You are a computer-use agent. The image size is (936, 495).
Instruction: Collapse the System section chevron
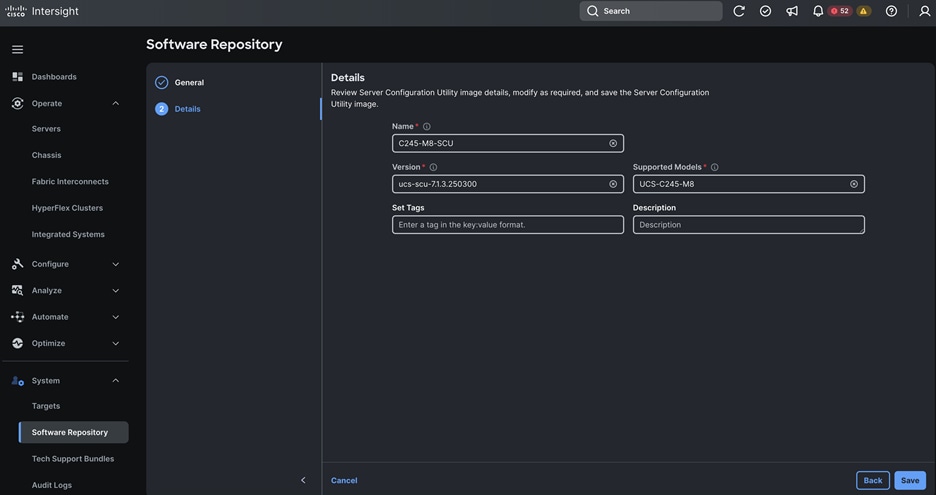pyautogui.click(x=116, y=380)
